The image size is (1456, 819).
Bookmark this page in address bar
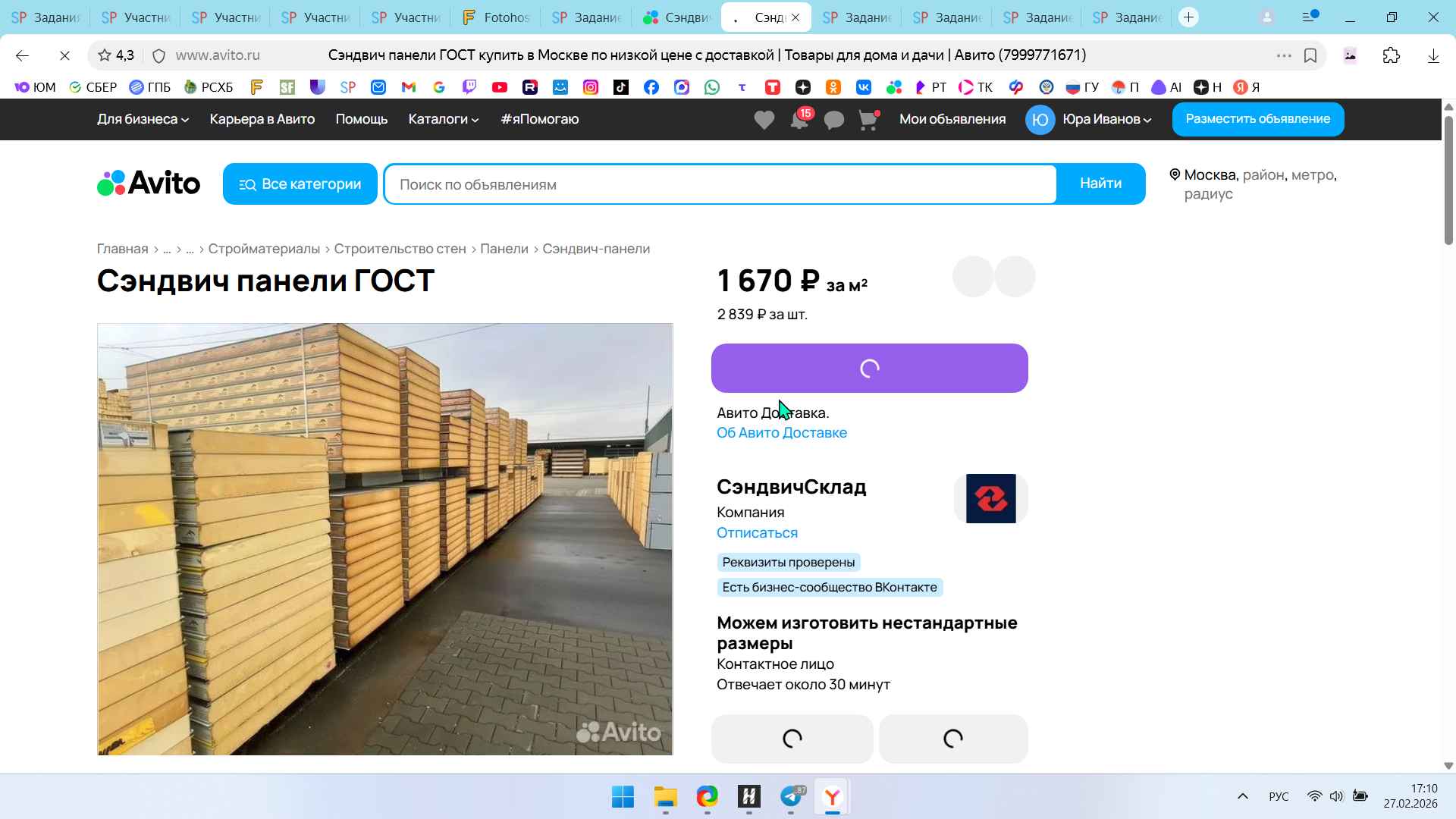point(1310,55)
